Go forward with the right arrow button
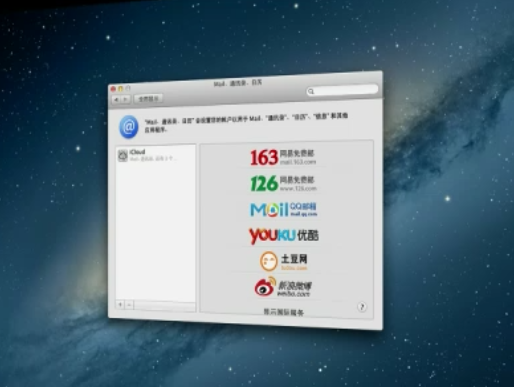Image resolution: width=514 pixels, height=387 pixels. pos(125,99)
